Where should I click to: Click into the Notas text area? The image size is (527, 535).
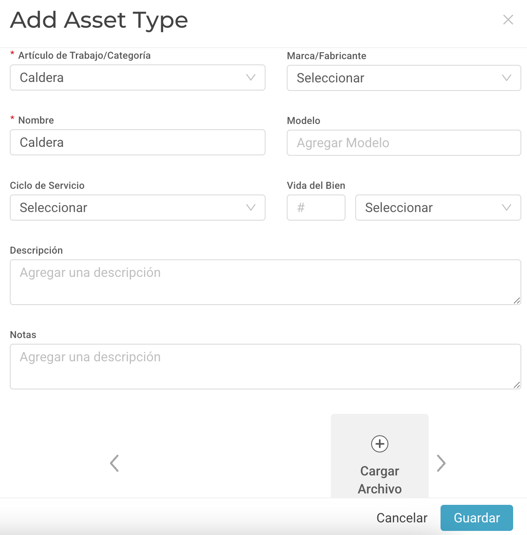[x=265, y=366]
